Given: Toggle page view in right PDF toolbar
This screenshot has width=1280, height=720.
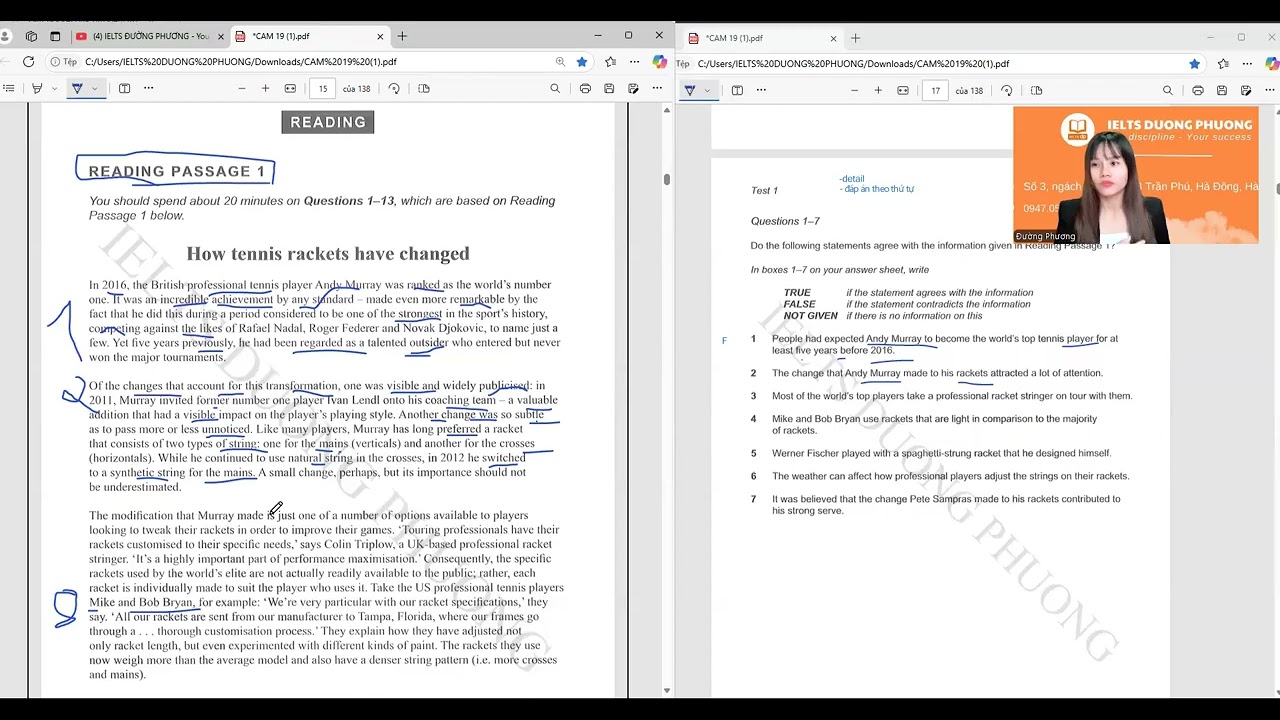Looking at the screenshot, I should 1036,90.
